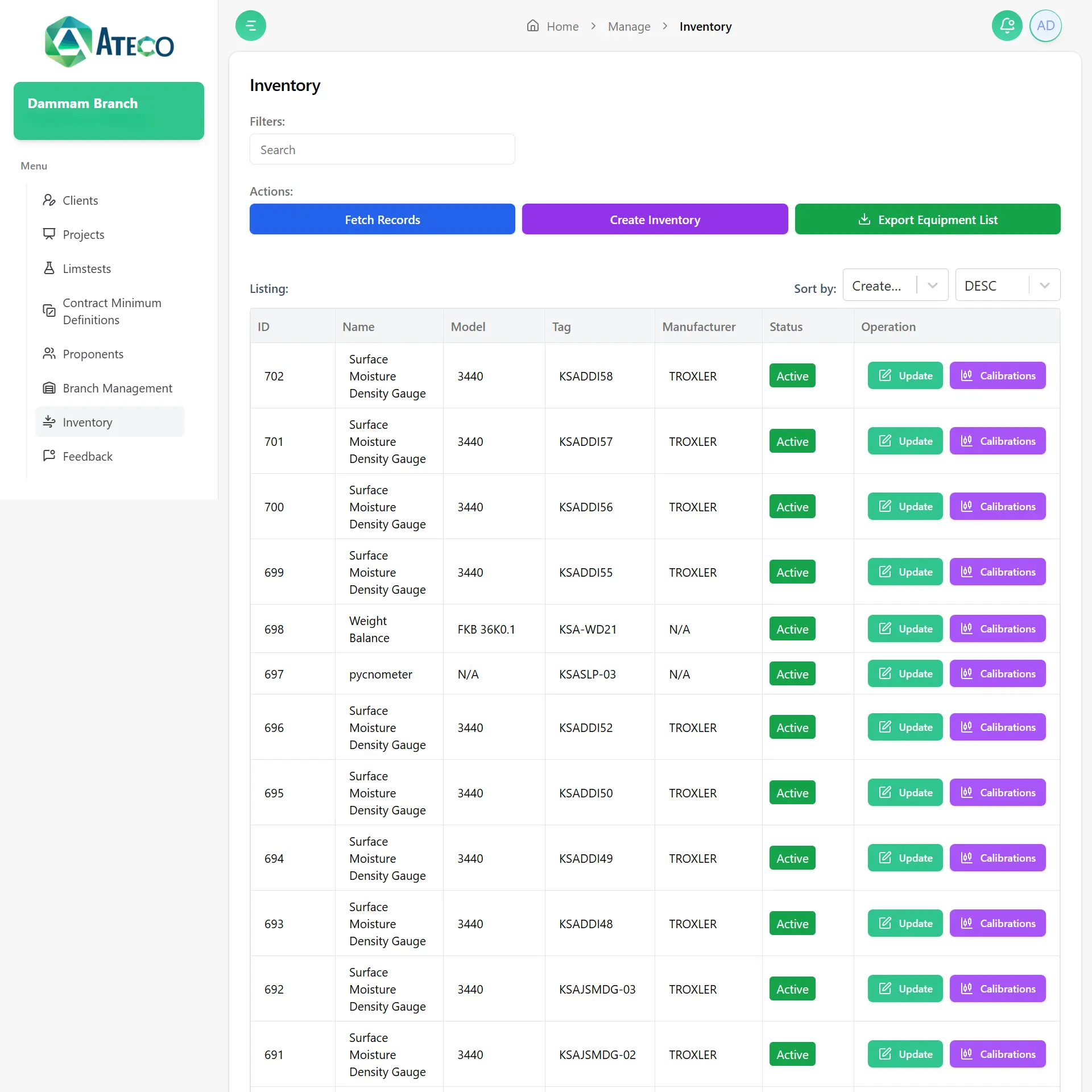The height and width of the screenshot is (1092, 1092).
Task: Click Contract Minimum Definitions menu item
Action: [110, 311]
